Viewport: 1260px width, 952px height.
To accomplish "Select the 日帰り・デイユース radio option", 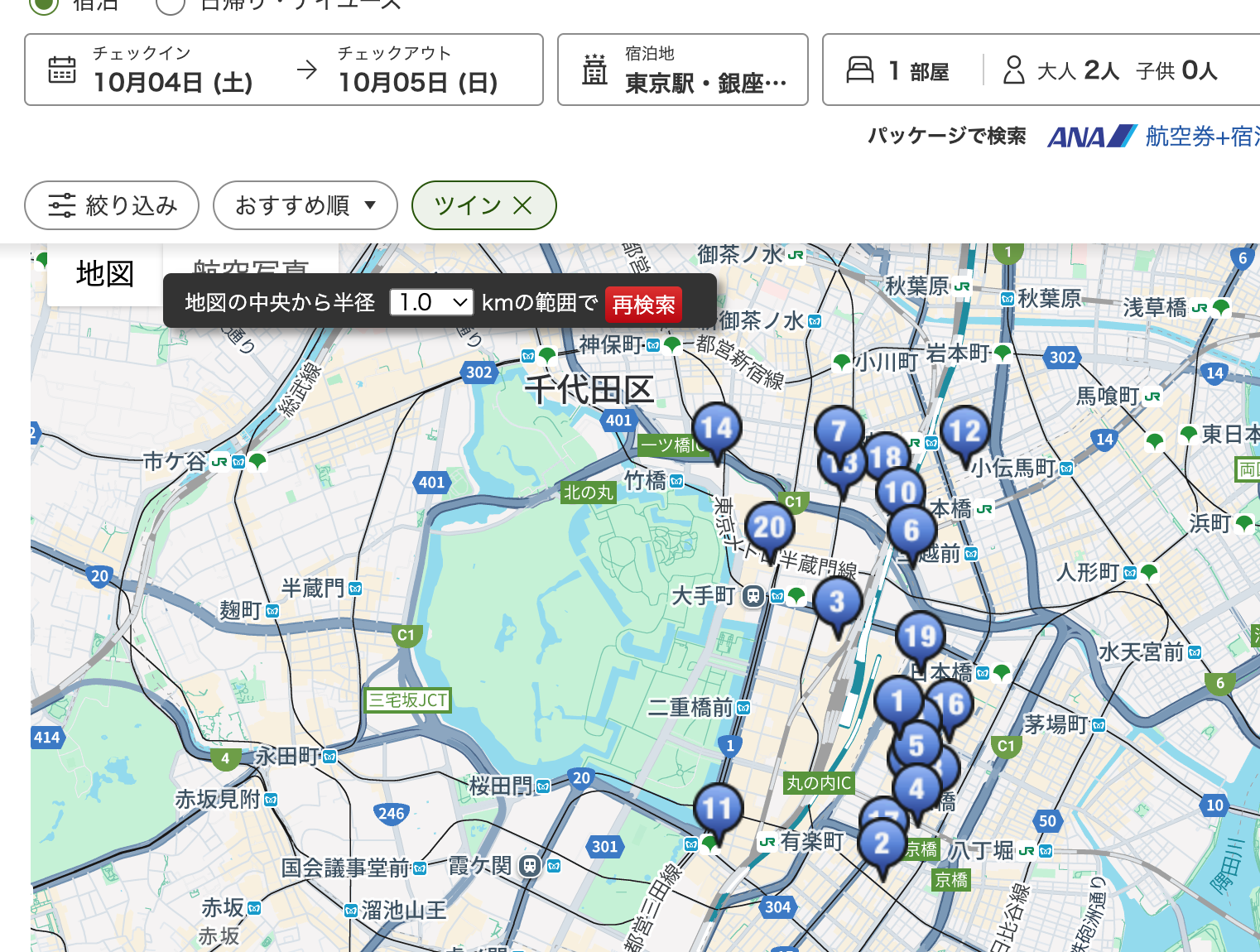I will click(x=171, y=4).
